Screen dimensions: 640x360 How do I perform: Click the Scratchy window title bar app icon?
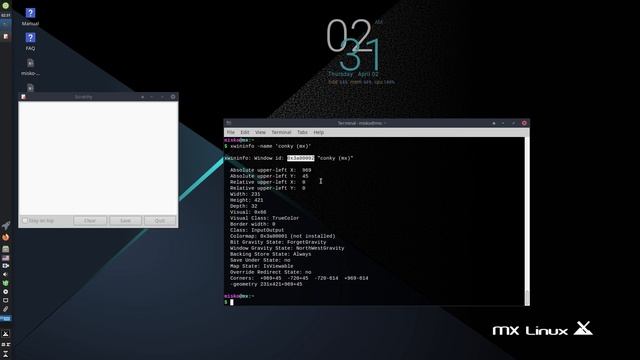23,97
